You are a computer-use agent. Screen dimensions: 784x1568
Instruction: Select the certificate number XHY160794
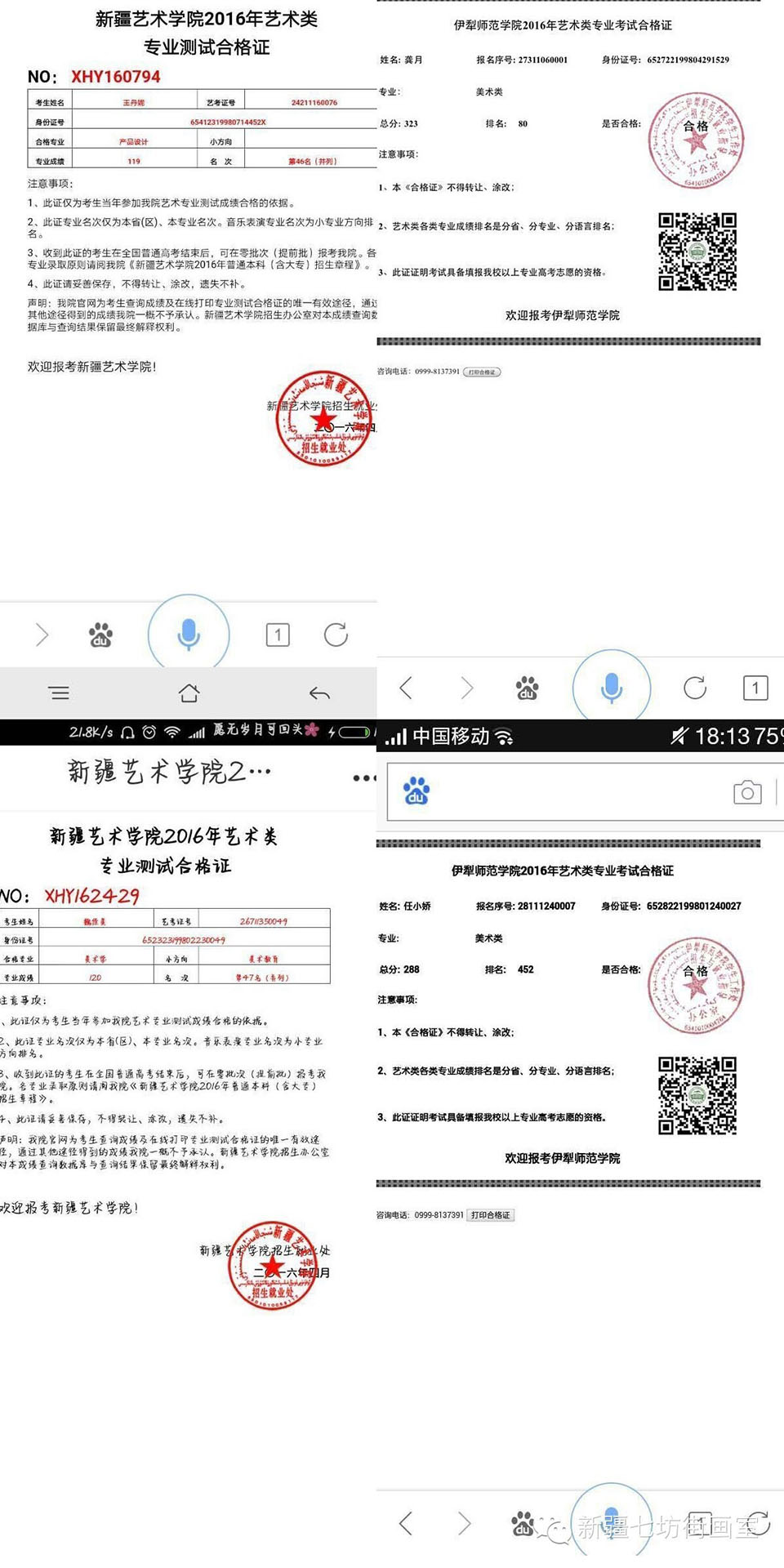pos(116,77)
